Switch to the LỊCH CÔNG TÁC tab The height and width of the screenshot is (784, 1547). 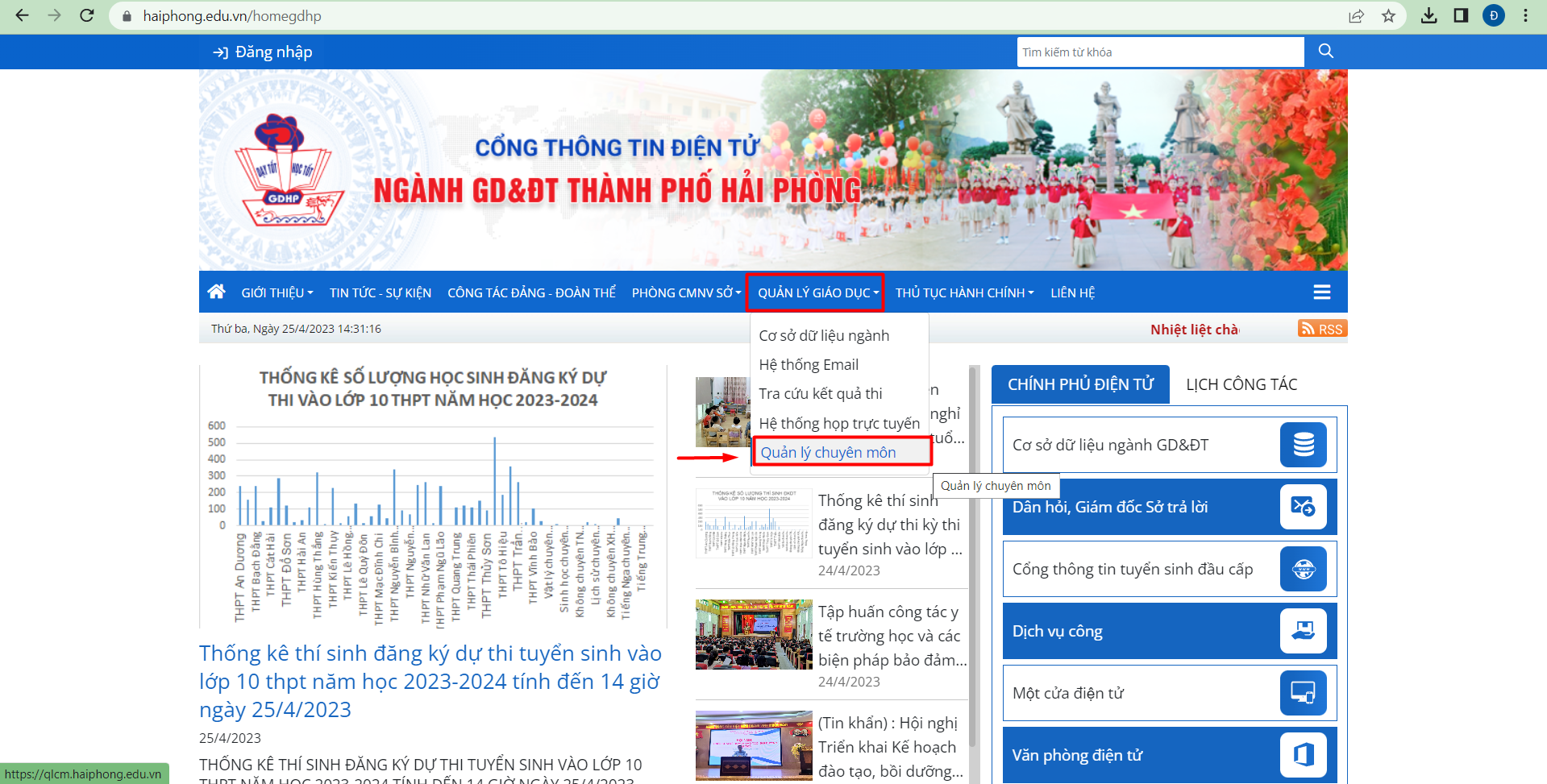[1241, 384]
